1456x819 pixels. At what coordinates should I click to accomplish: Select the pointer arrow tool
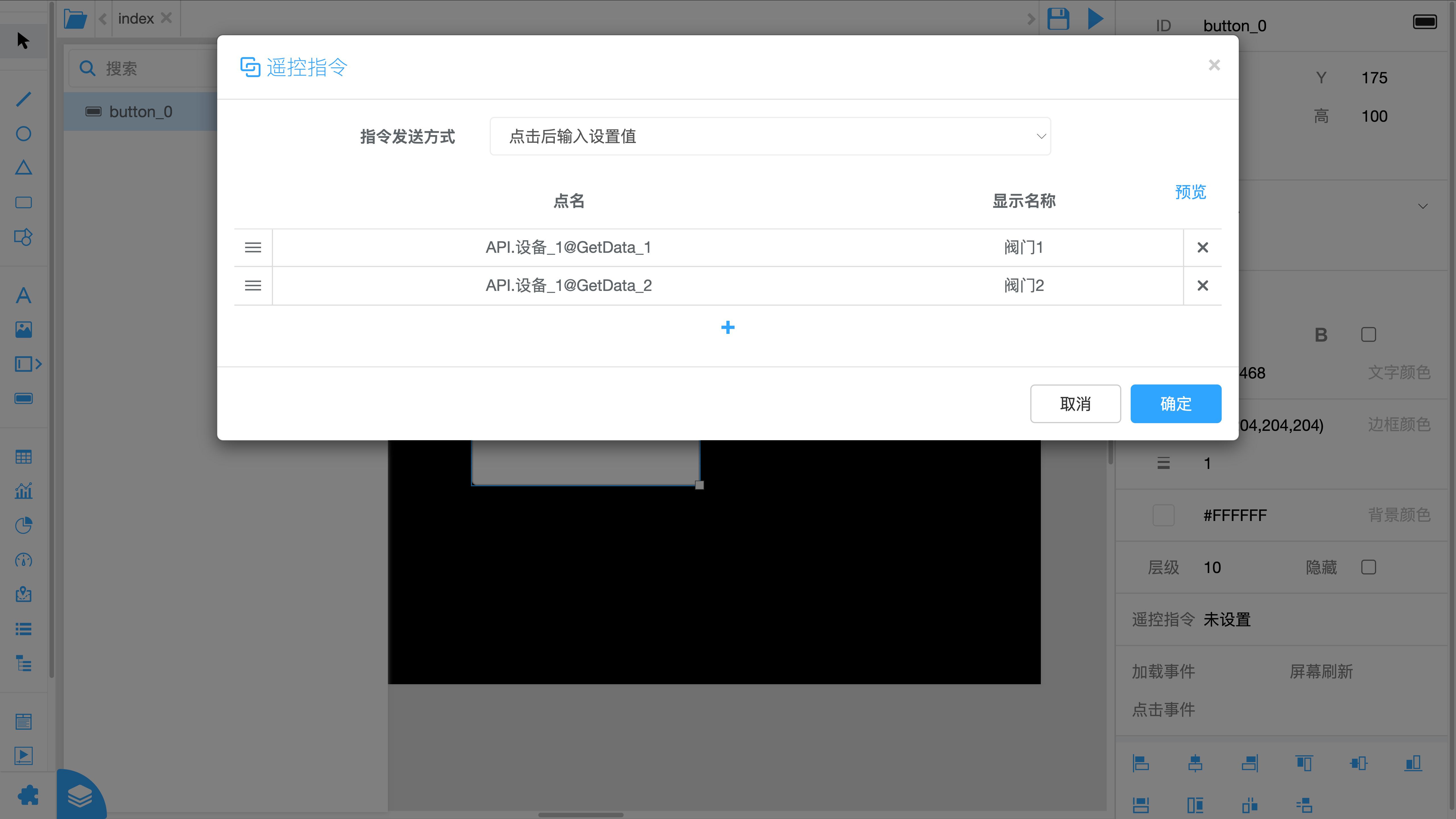tap(23, 41)
